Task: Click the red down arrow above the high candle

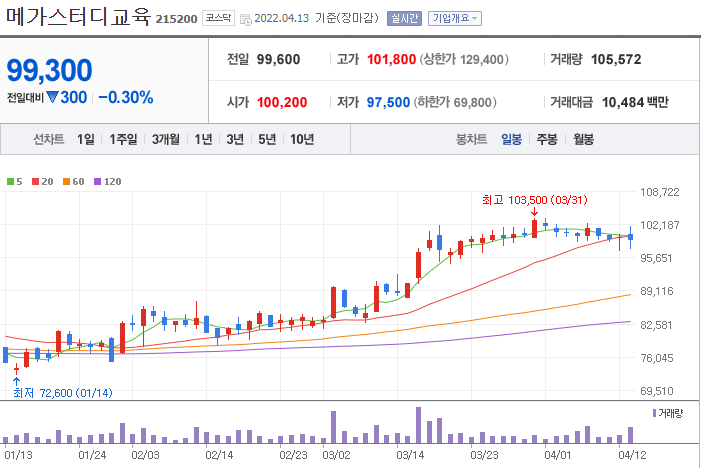Action: click(x=534, y=212)
